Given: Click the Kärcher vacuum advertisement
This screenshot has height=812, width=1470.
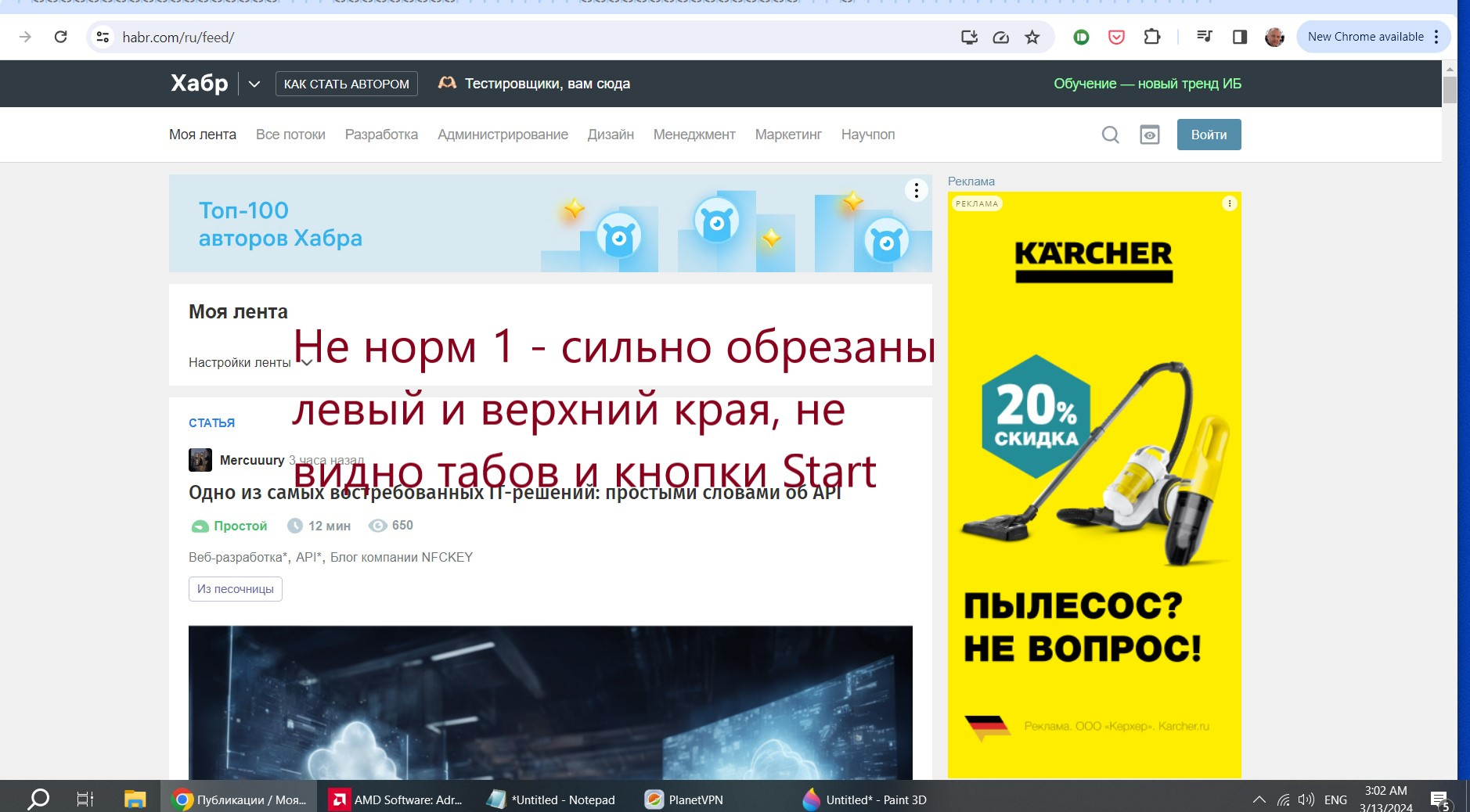Looking at the screenshot, I should 1094,485.
